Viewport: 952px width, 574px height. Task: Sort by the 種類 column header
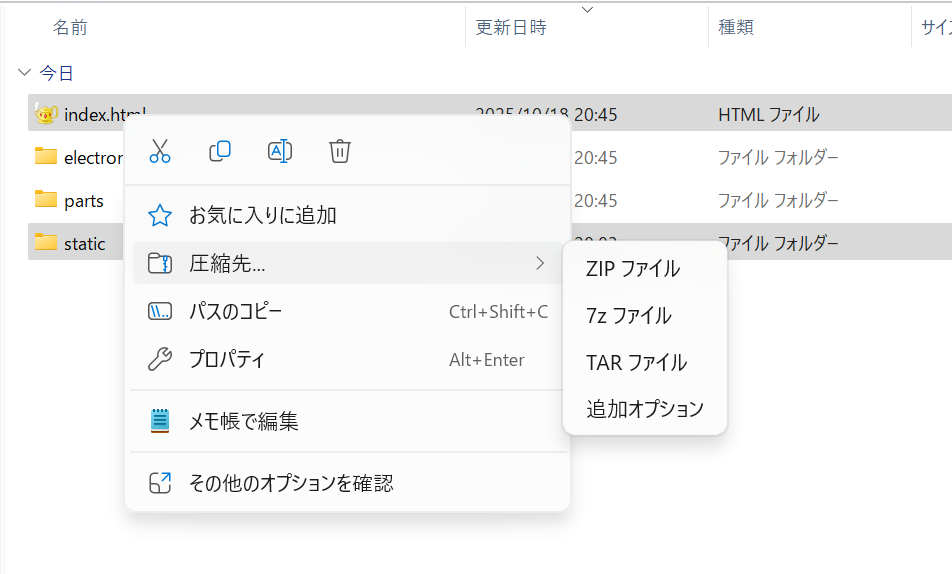736,27
